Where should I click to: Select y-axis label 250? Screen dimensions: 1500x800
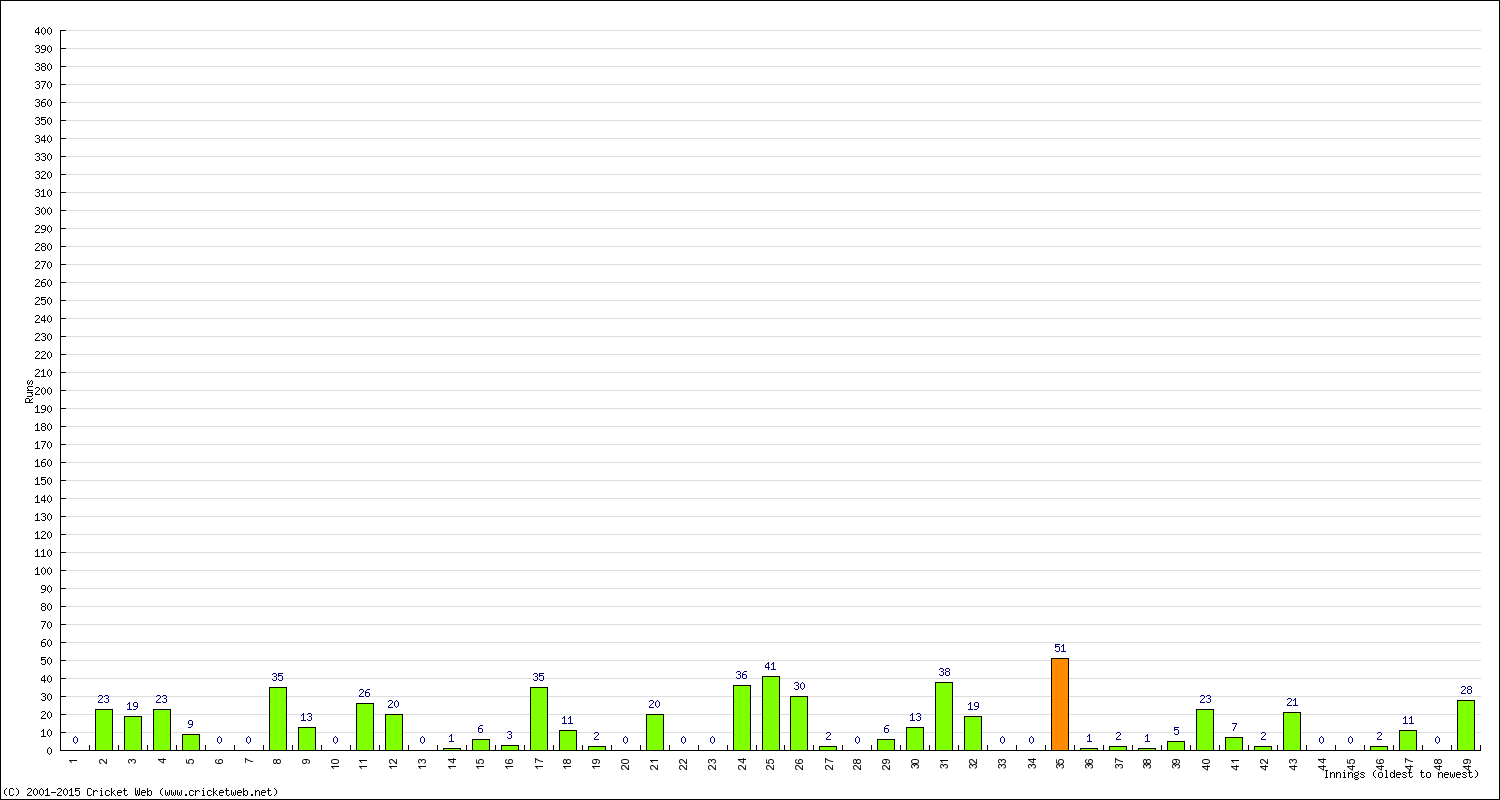tap(42, 301)
